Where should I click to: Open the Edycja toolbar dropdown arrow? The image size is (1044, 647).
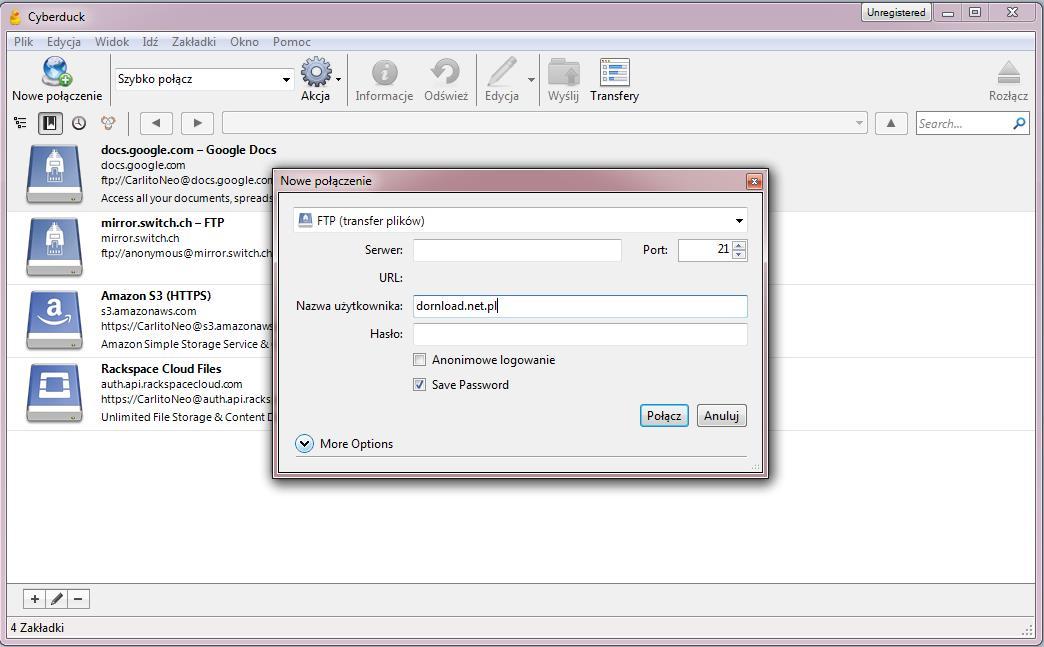pos(531,80)
